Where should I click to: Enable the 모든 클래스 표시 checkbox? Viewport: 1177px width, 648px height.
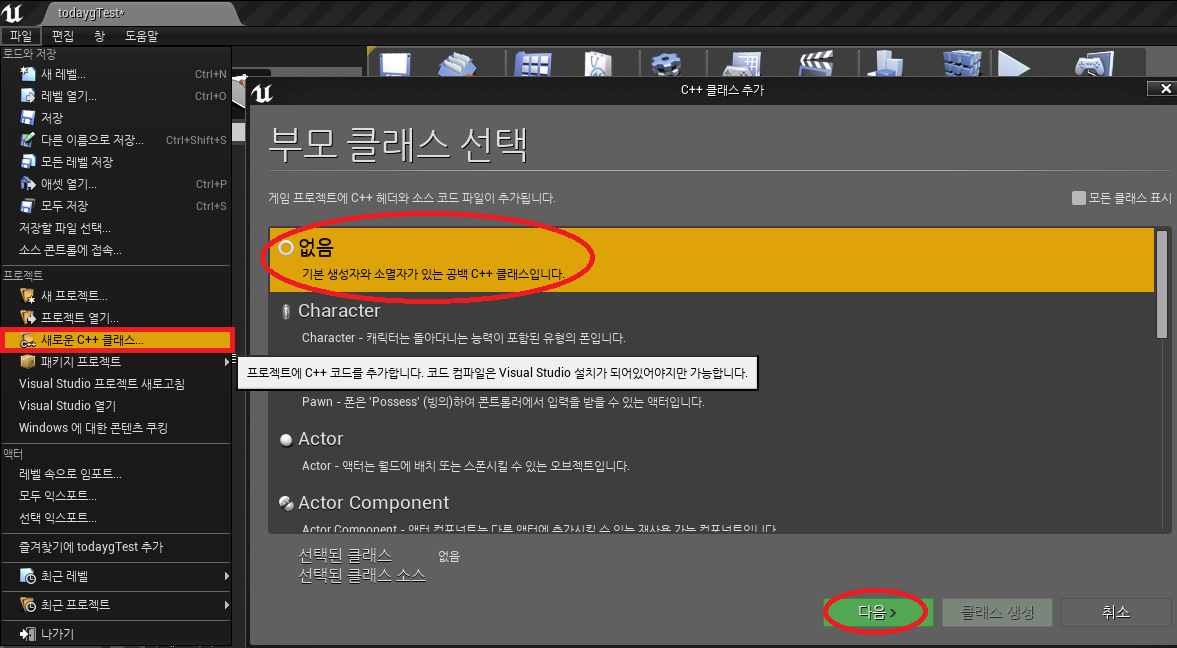[1079, 198]
